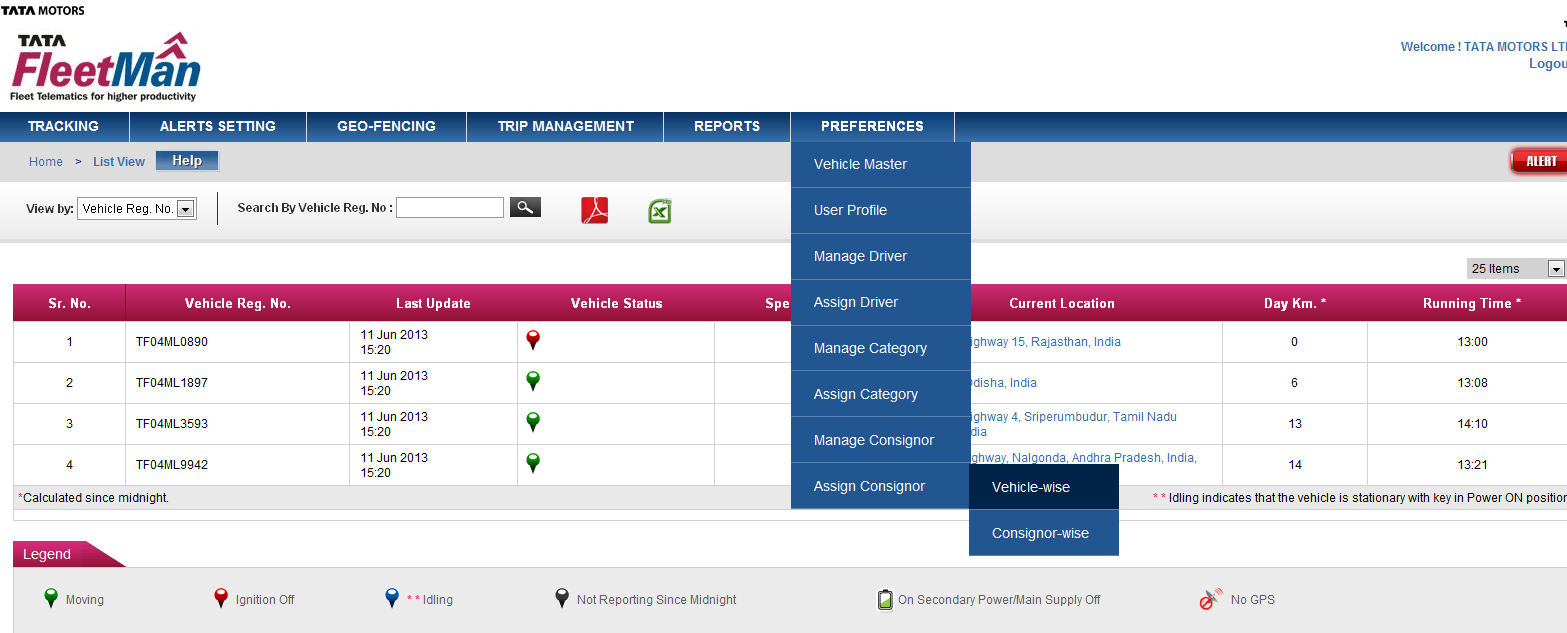Viewport: 1567px width, 633px height.
Task: Click vehicle number TF04ML1897
Action: point(172,383)
